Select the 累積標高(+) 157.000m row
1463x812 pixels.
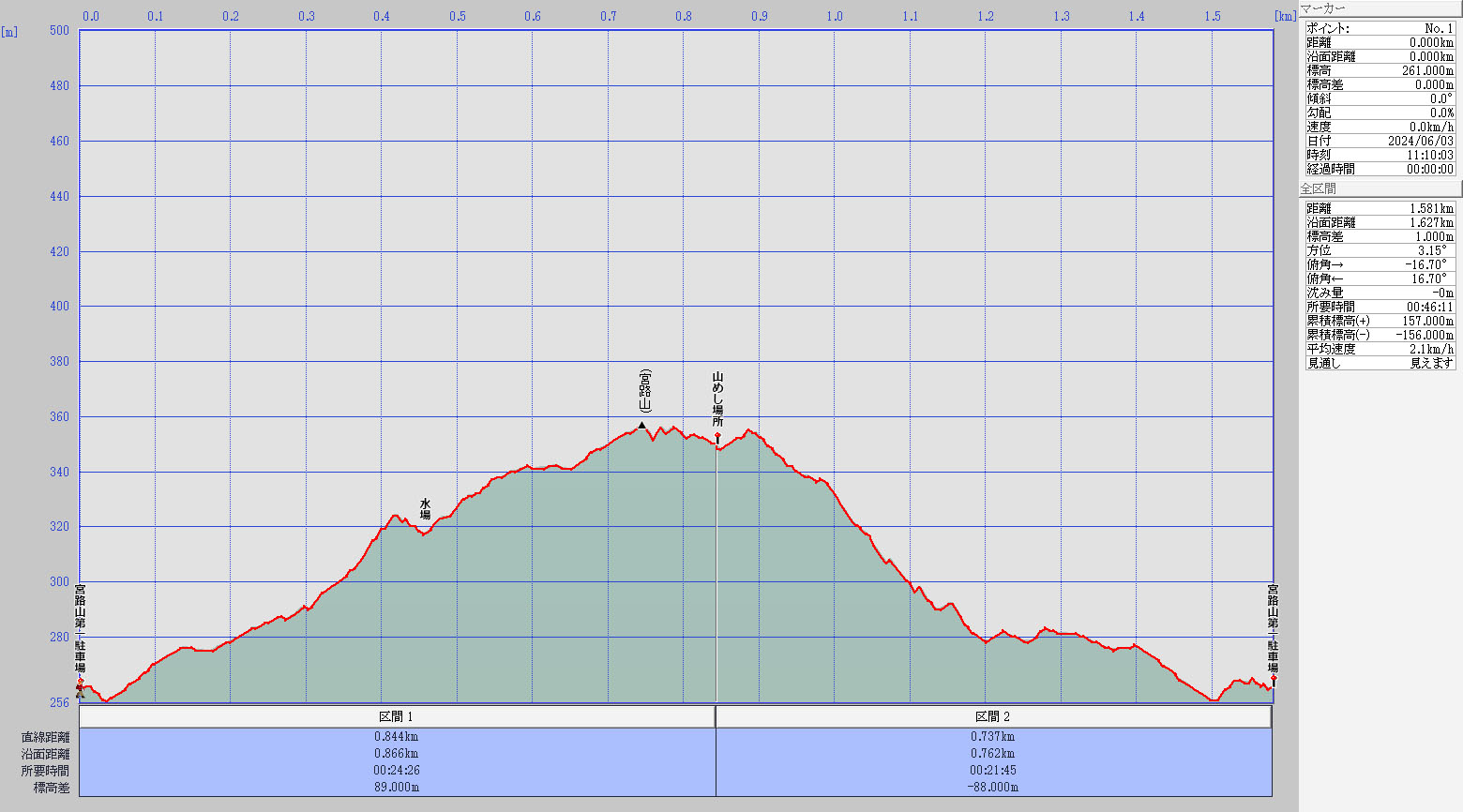point(1380,321)
